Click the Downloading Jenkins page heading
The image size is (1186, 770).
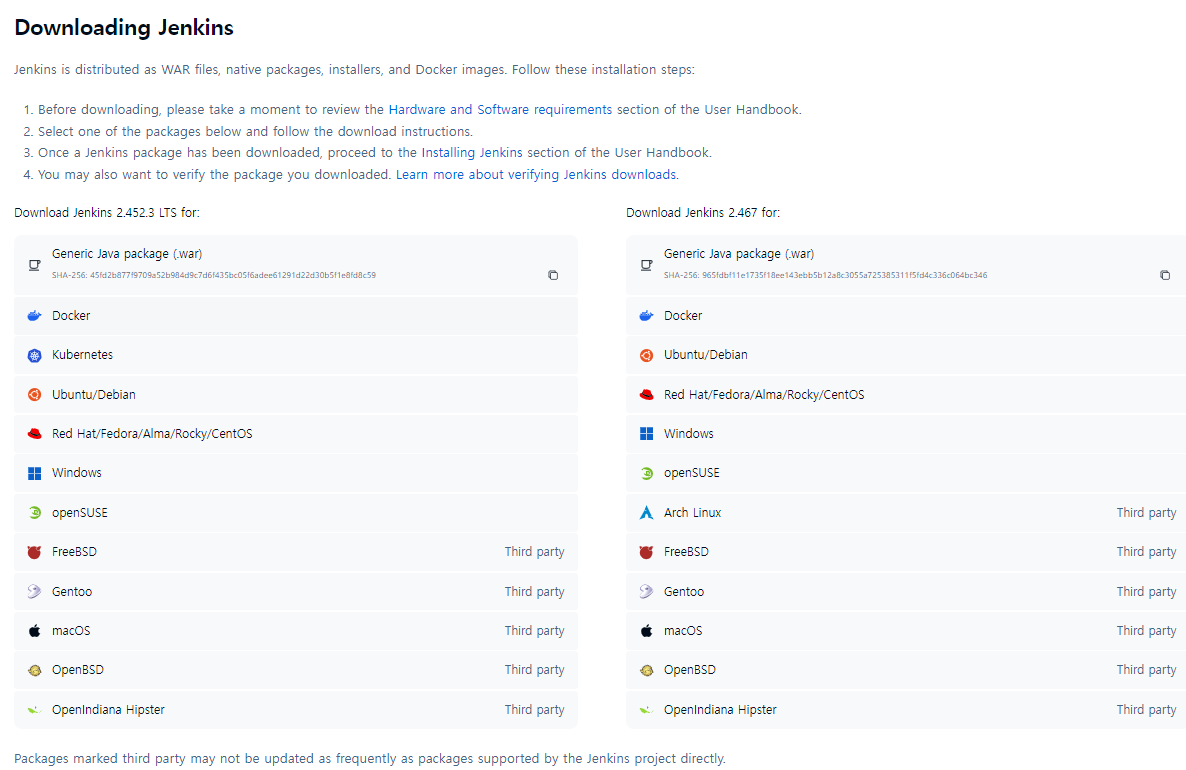click(x=124, y=28)
